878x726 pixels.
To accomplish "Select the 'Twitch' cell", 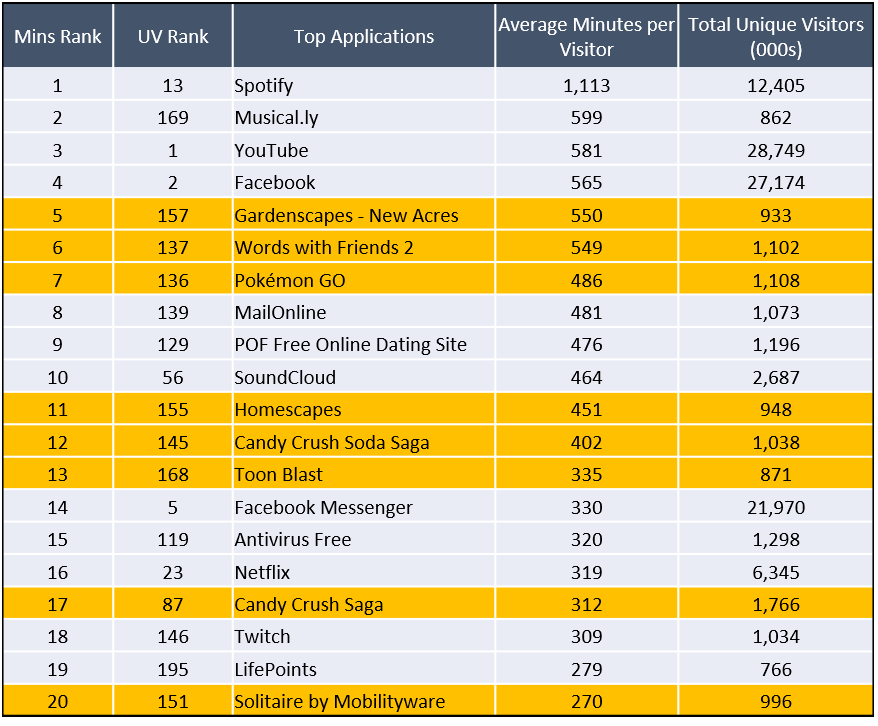I will [x=363, y=636].
